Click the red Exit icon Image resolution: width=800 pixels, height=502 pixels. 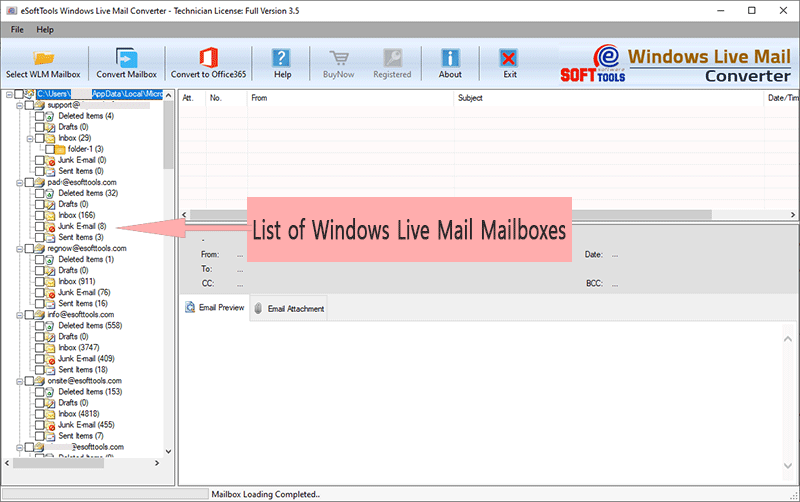pos(508,58)
